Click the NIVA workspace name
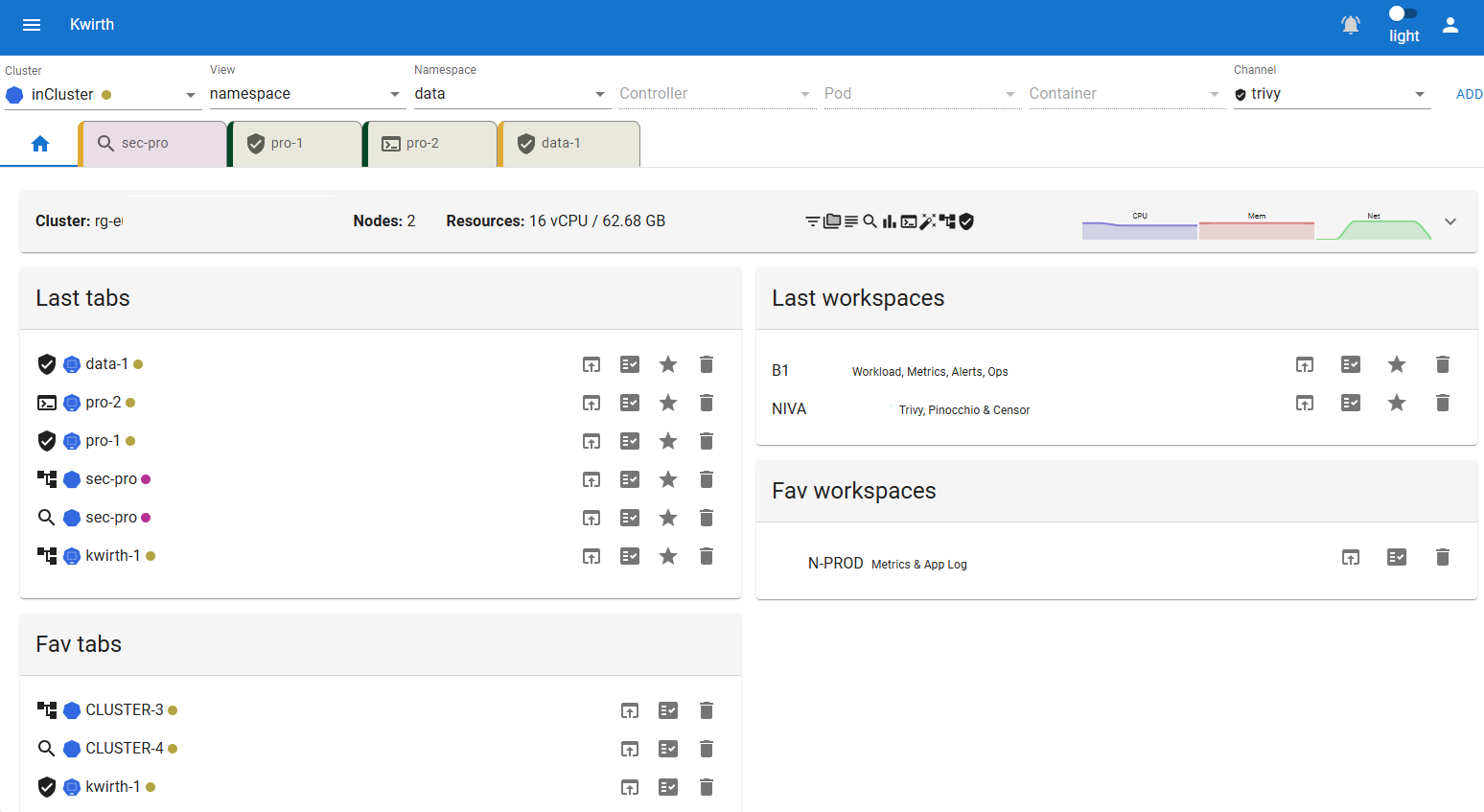Screen dimensions: 1484x812 coord(789,409)
